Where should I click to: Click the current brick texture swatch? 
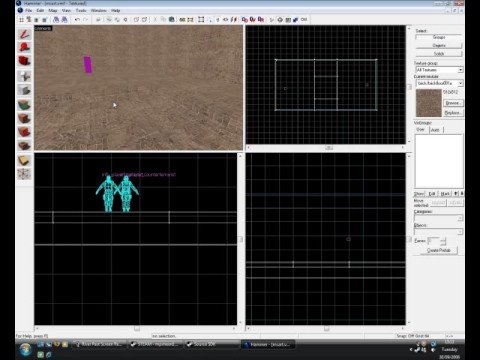429,103
